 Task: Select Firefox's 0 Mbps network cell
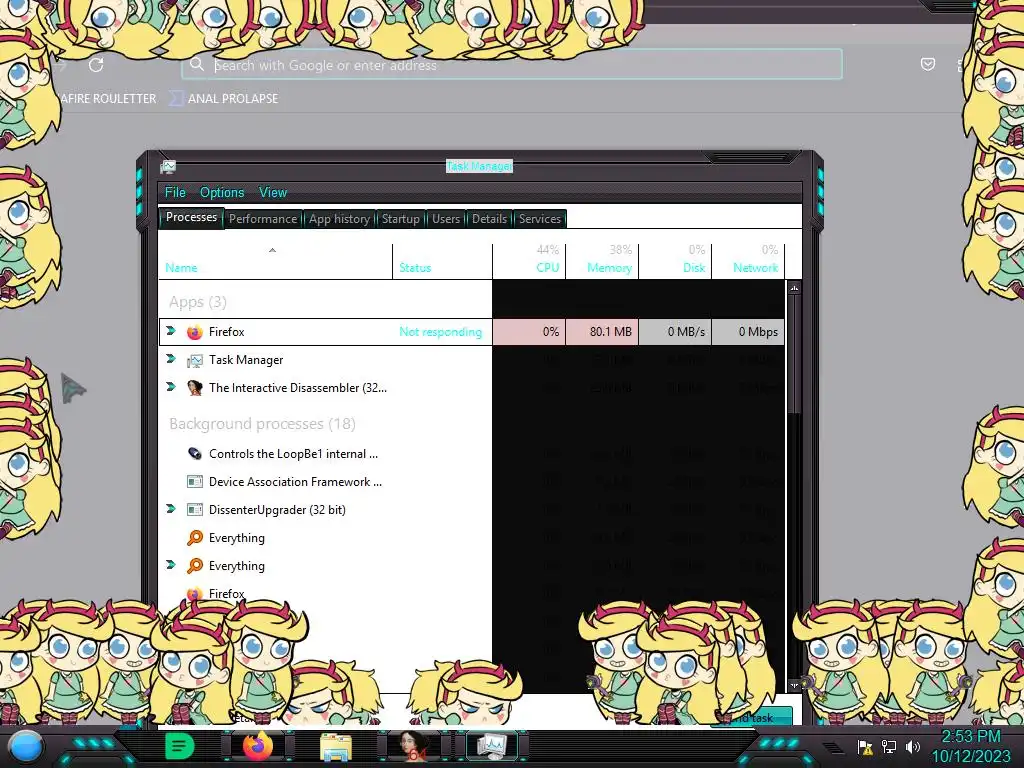748,332
